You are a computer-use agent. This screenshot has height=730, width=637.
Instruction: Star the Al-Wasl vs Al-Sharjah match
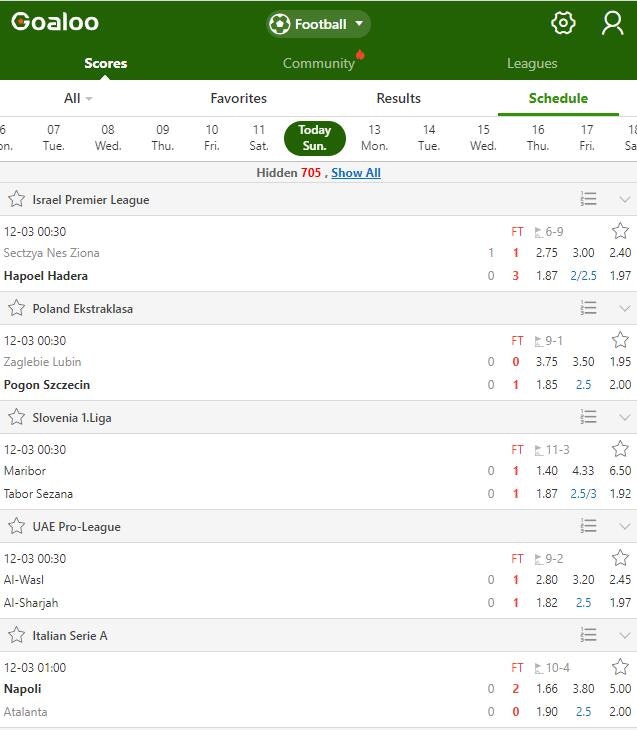(620, 558)
